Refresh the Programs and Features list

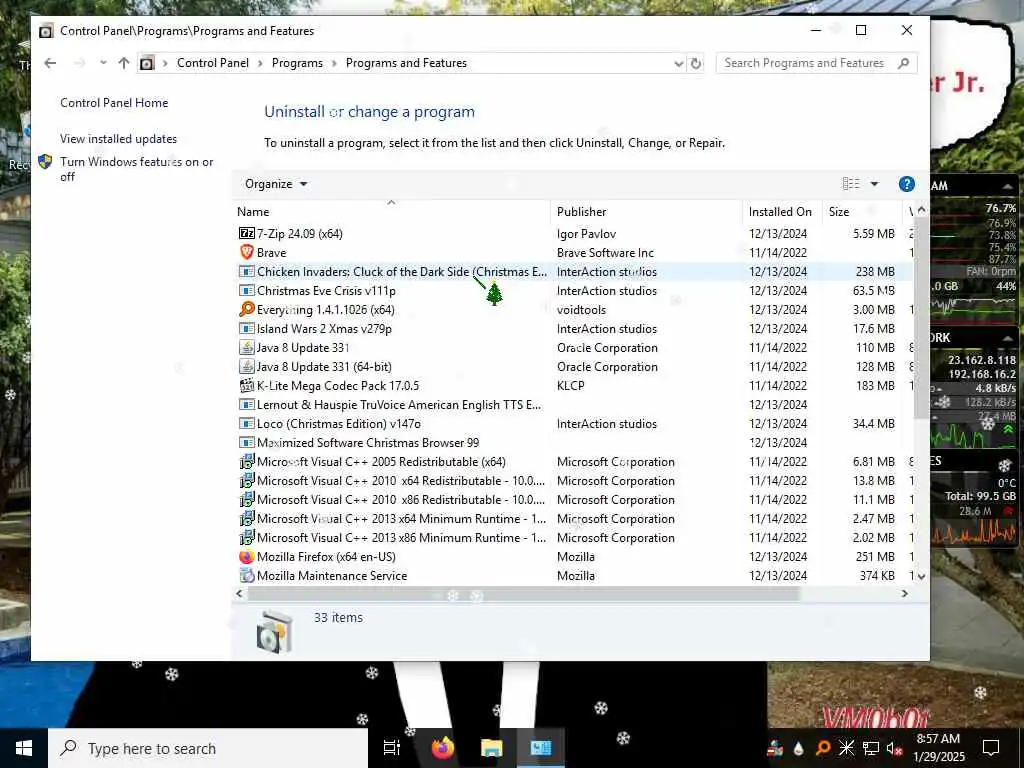coord(696,63)
